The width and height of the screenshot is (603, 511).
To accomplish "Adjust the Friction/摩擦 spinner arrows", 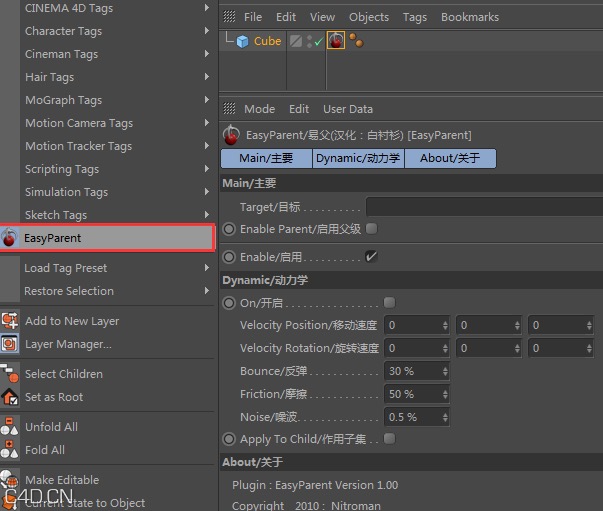I will click(x=445, y=394).
